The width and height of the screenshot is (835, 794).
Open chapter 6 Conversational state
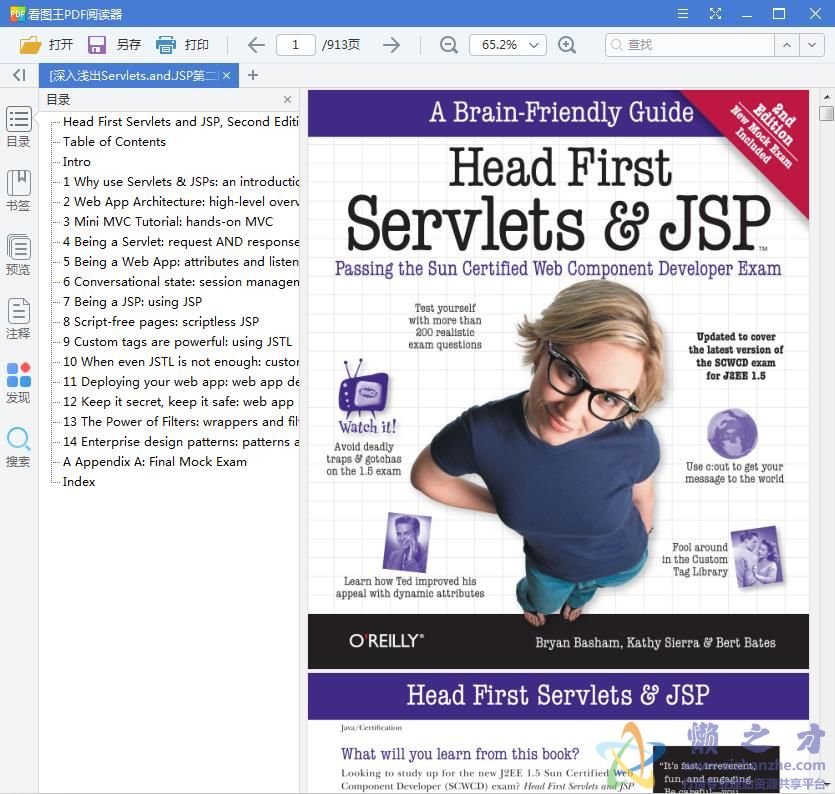pos(181,282)
